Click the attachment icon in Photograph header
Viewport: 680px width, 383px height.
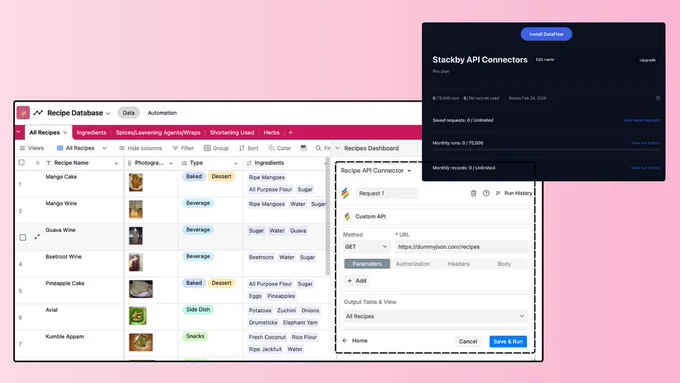[x=129, y=163]
